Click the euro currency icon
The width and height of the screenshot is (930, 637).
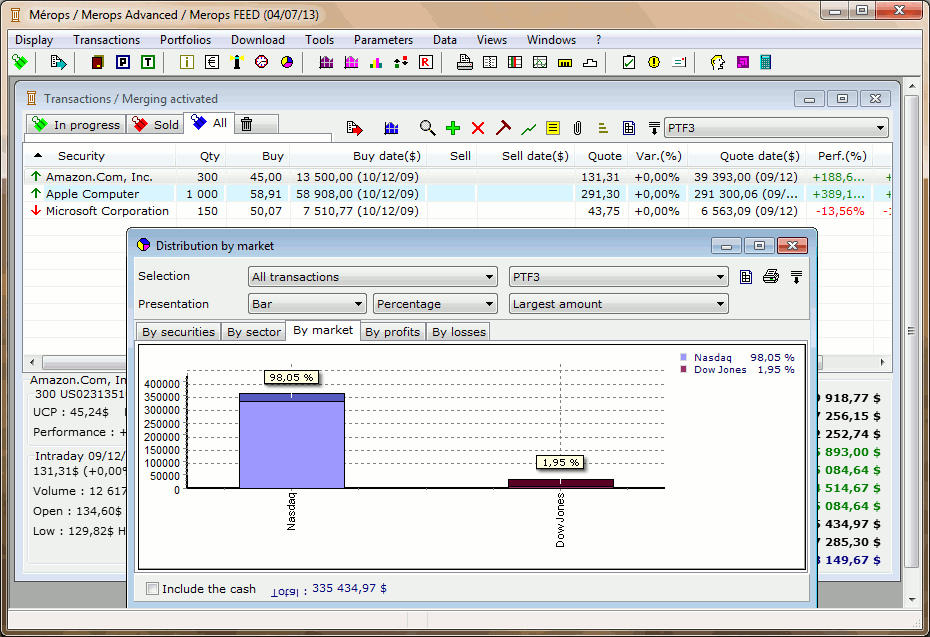212,62
